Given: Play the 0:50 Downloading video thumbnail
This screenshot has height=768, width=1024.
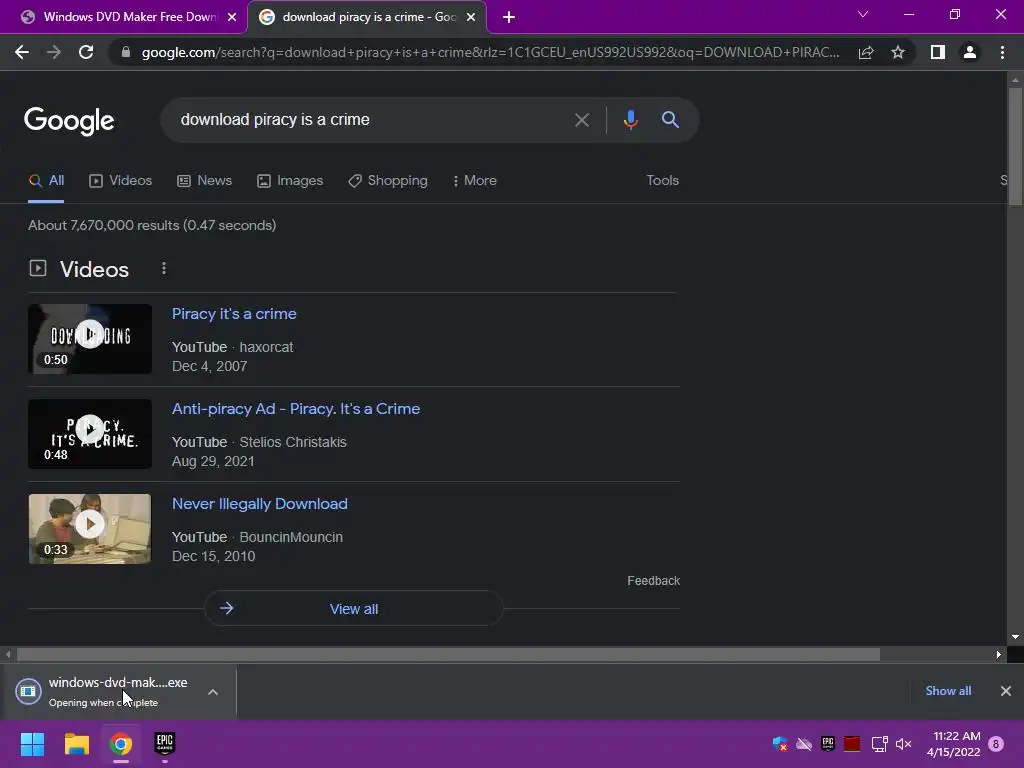Looking at the screenshot, I should (90, 339).
